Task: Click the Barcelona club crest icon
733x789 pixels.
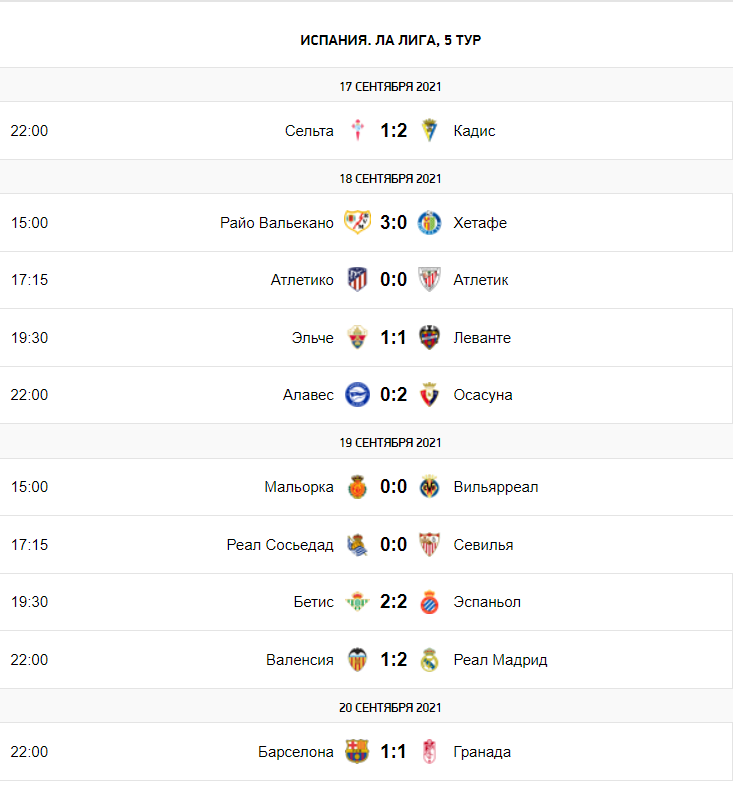Action: coord(357,752)
